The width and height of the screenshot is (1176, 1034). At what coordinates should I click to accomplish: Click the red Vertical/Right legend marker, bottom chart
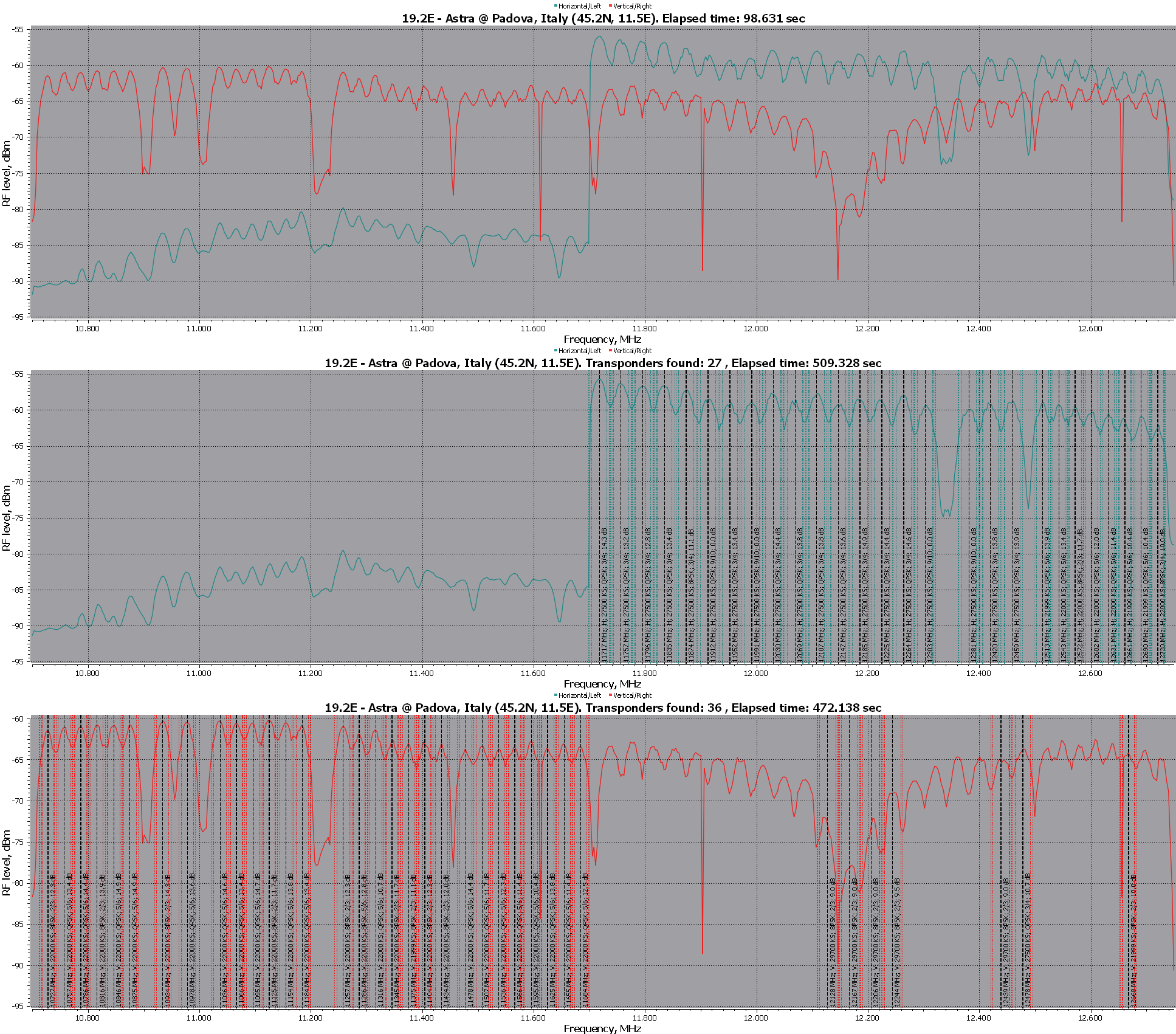[x=610, y=695]
